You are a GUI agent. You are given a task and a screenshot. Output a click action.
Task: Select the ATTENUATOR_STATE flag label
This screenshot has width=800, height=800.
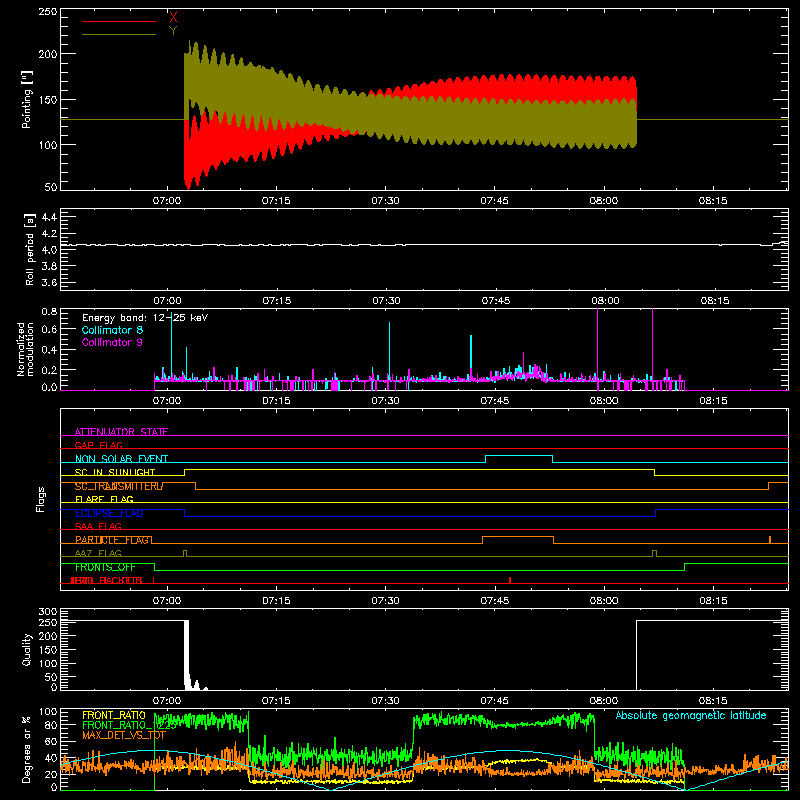click(121, 432)
